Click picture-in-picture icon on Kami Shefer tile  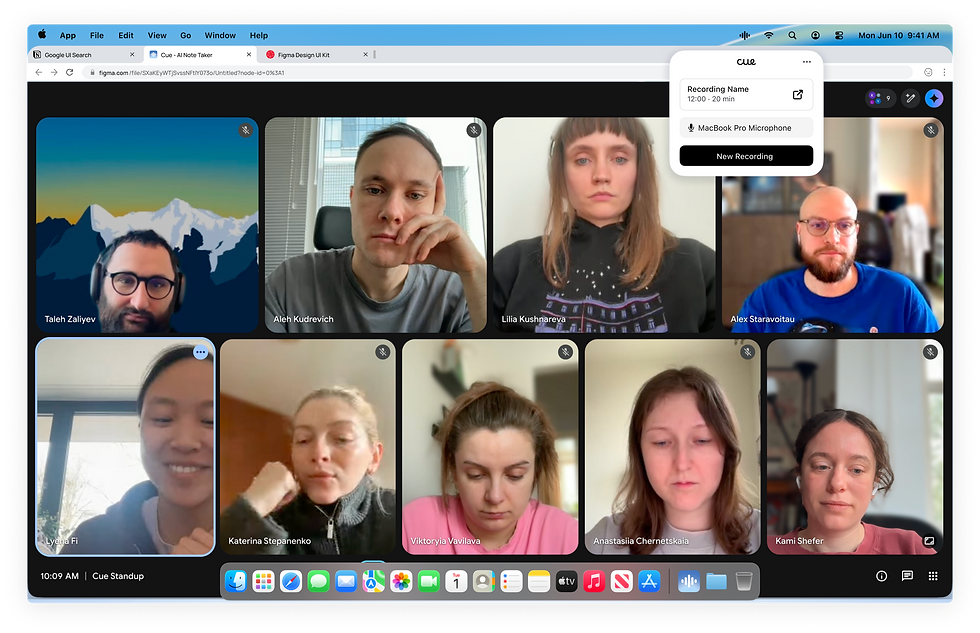pos(929,541)
